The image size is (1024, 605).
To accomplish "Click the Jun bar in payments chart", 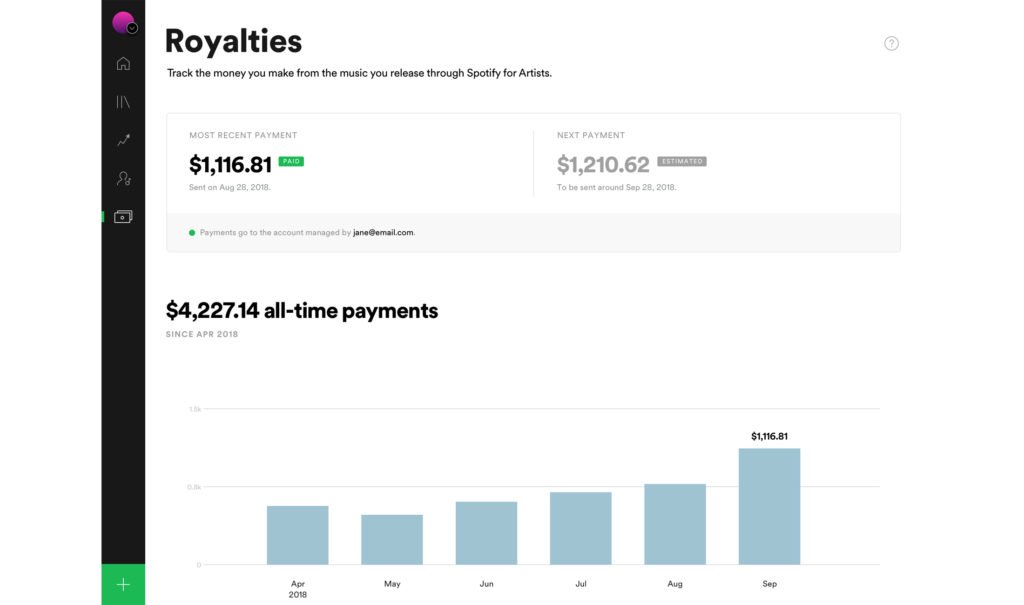I will tap(486, 533).
